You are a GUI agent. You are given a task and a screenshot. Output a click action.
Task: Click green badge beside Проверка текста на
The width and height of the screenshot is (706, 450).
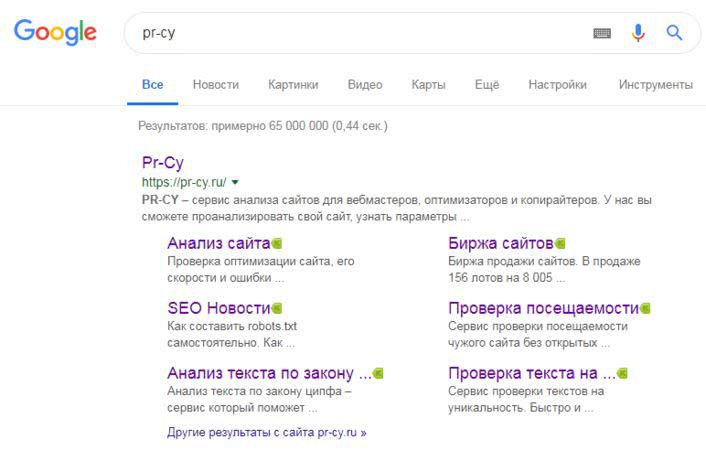(x=622, y=373)
